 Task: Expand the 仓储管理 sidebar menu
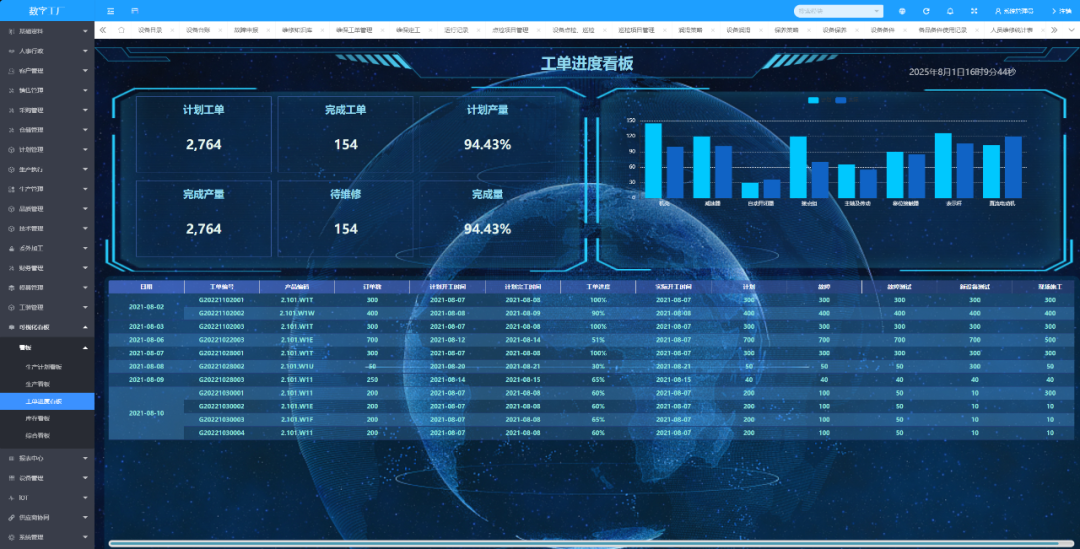point(48,130)
